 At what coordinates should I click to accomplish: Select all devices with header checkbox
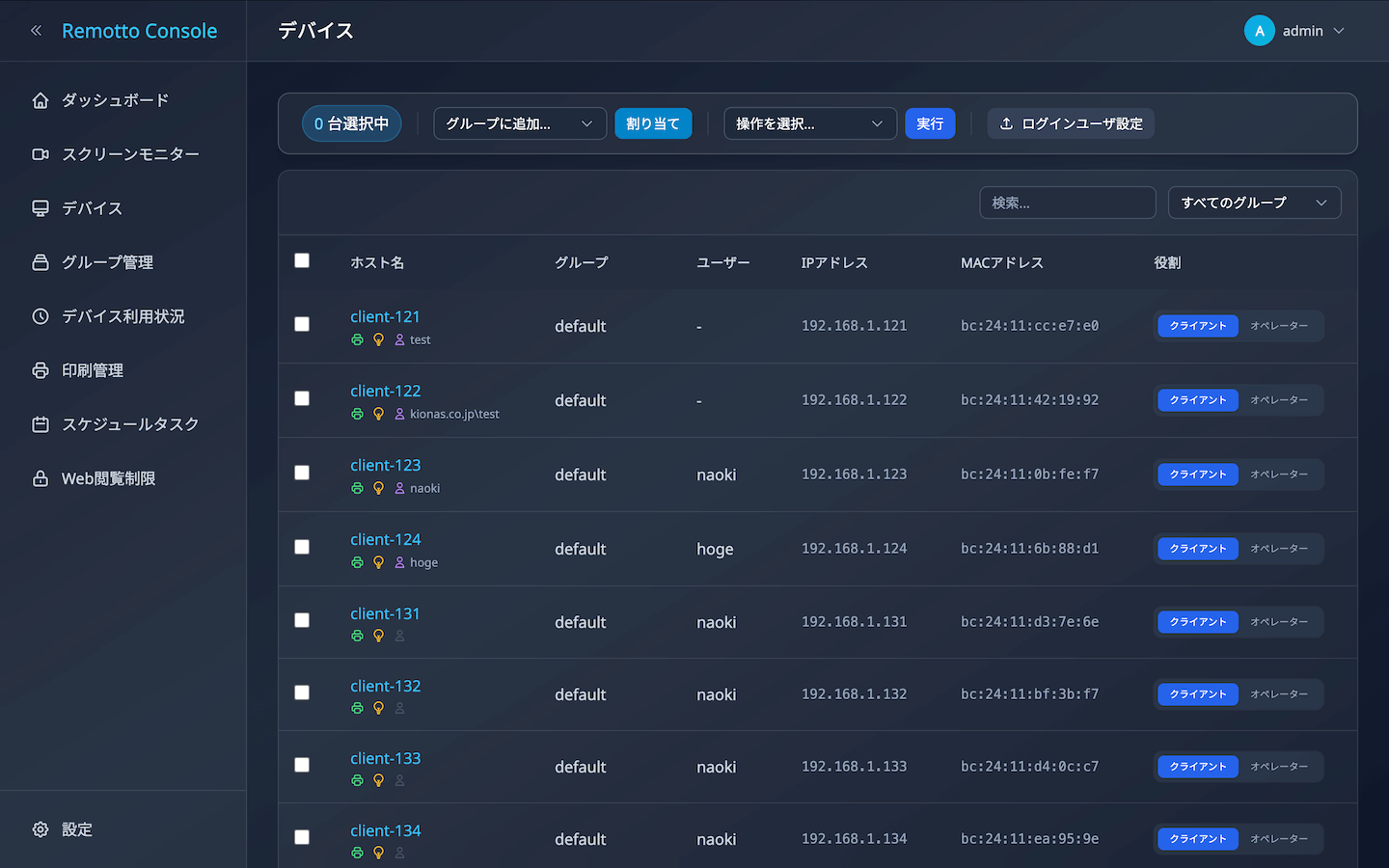click(x=302, y=260)
